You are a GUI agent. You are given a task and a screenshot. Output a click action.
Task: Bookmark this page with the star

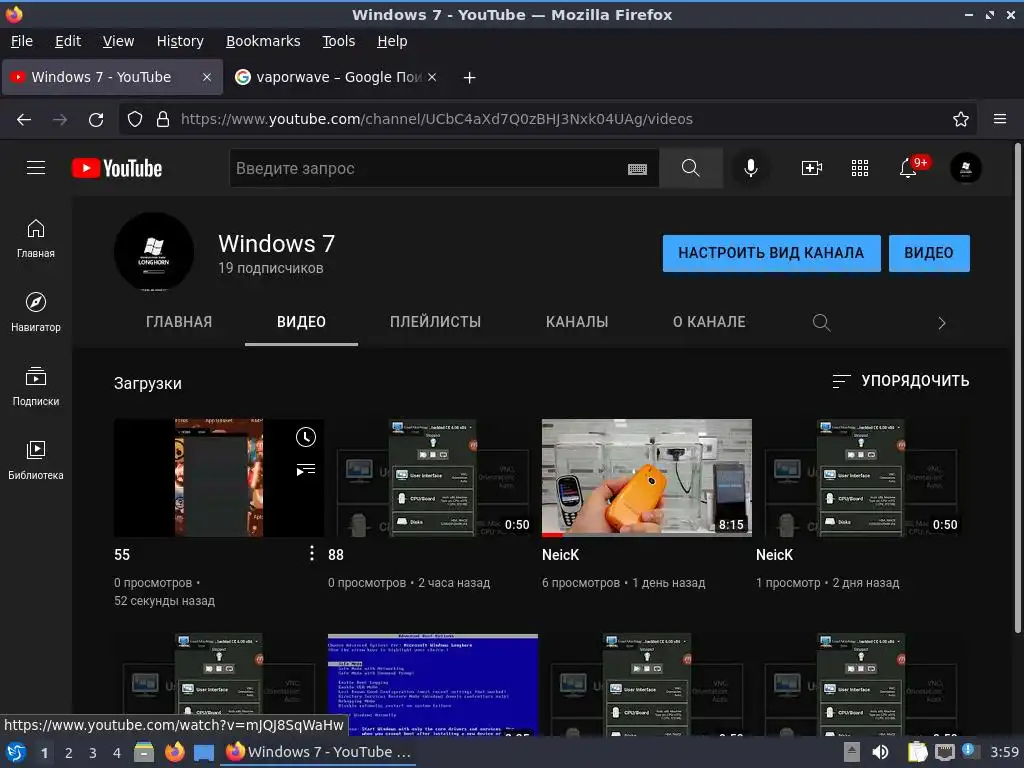(961, 119)
